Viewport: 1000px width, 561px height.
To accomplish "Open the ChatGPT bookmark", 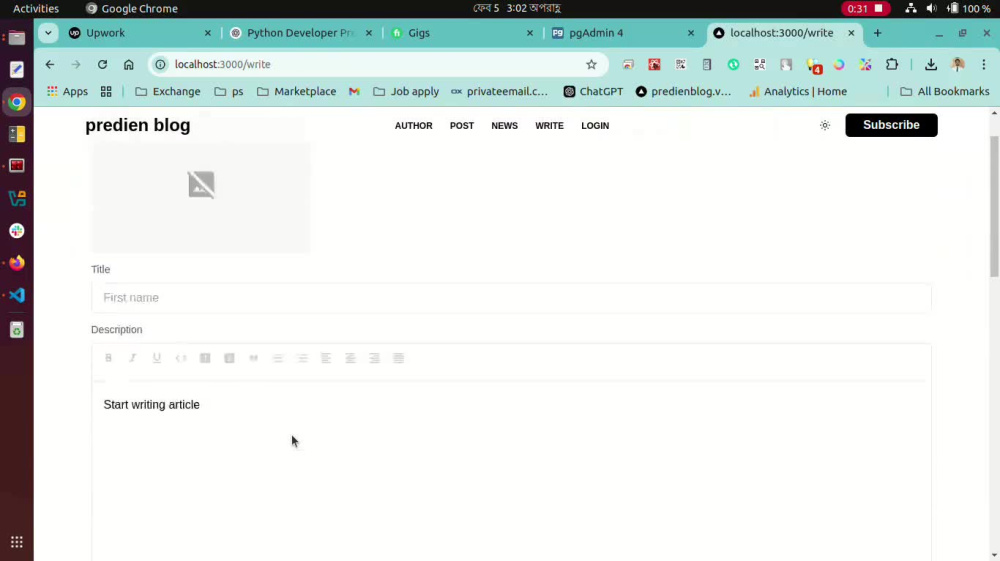I will click(x=593, y=92).
